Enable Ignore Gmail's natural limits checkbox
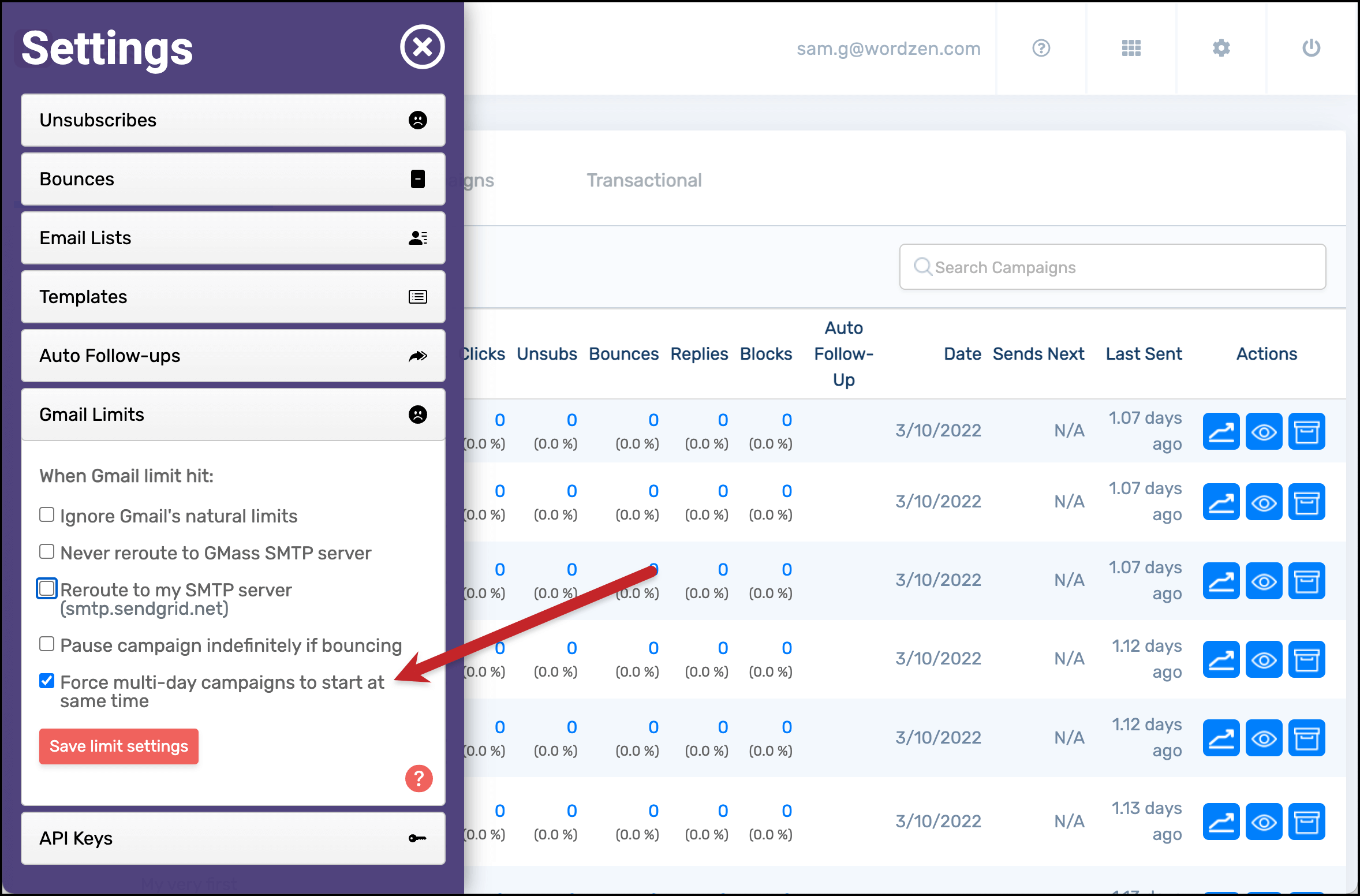The width and height of the screenshot is (1360, 896). pyautogui.click(x=47, y=514)
